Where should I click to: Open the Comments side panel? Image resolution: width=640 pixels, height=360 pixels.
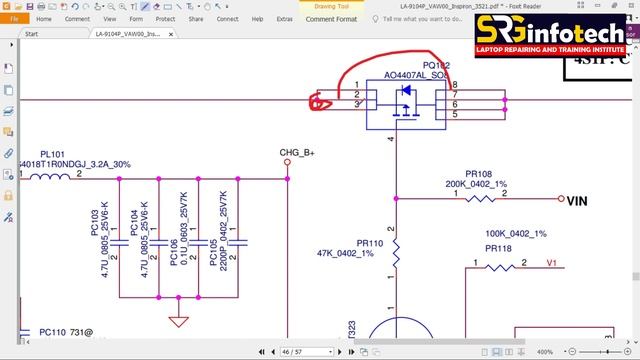pos(8,132)
